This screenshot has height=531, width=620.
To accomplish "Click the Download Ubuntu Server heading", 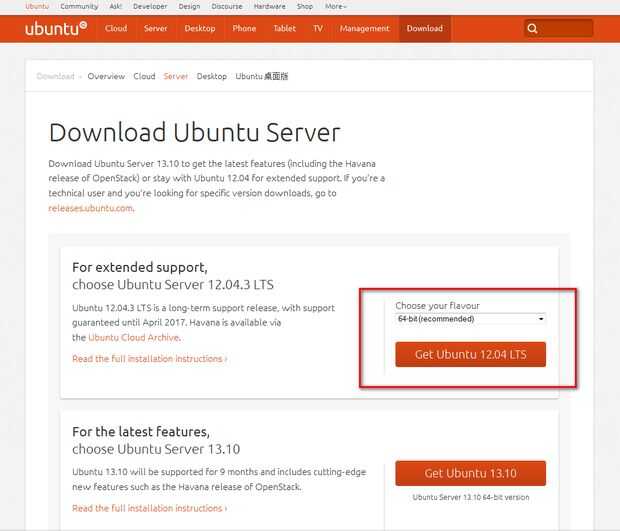I will tap(194, 132).
